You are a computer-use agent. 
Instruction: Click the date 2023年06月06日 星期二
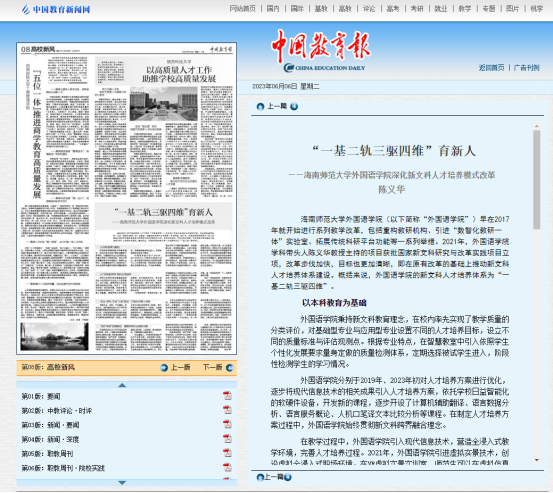286,86
